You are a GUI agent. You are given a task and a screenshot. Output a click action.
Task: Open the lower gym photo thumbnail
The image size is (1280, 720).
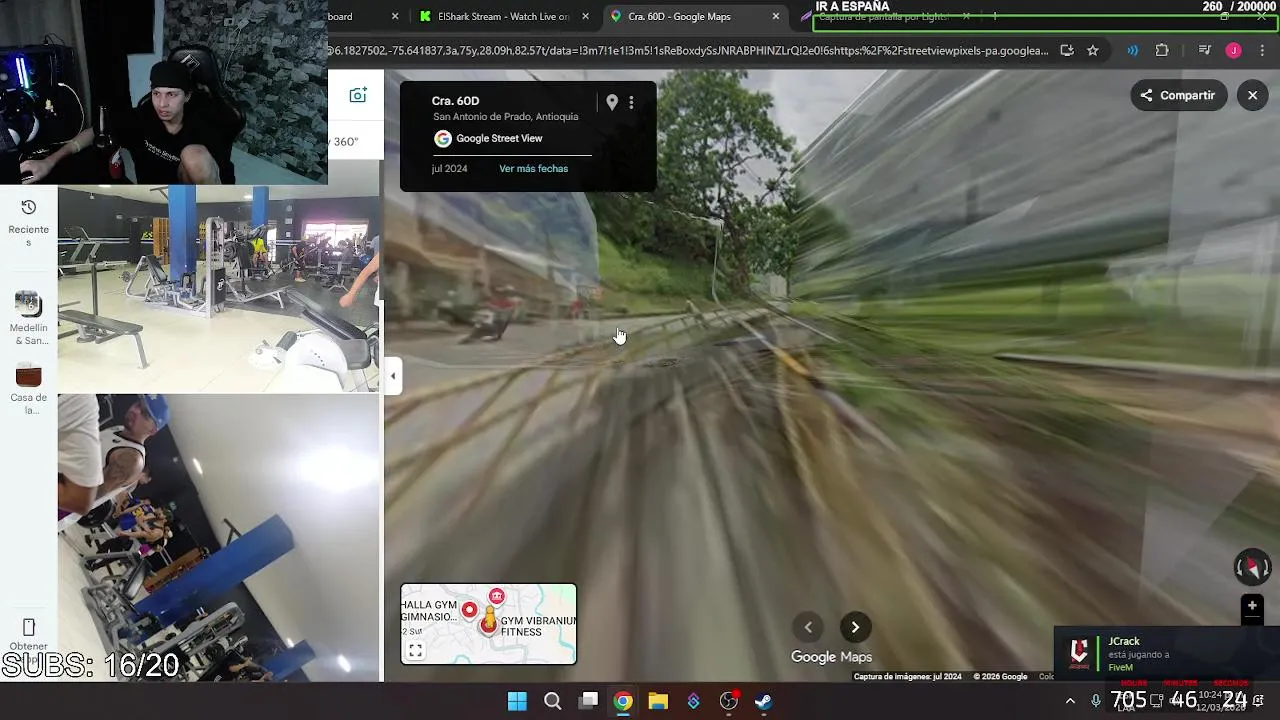click(x=218, y=538)
